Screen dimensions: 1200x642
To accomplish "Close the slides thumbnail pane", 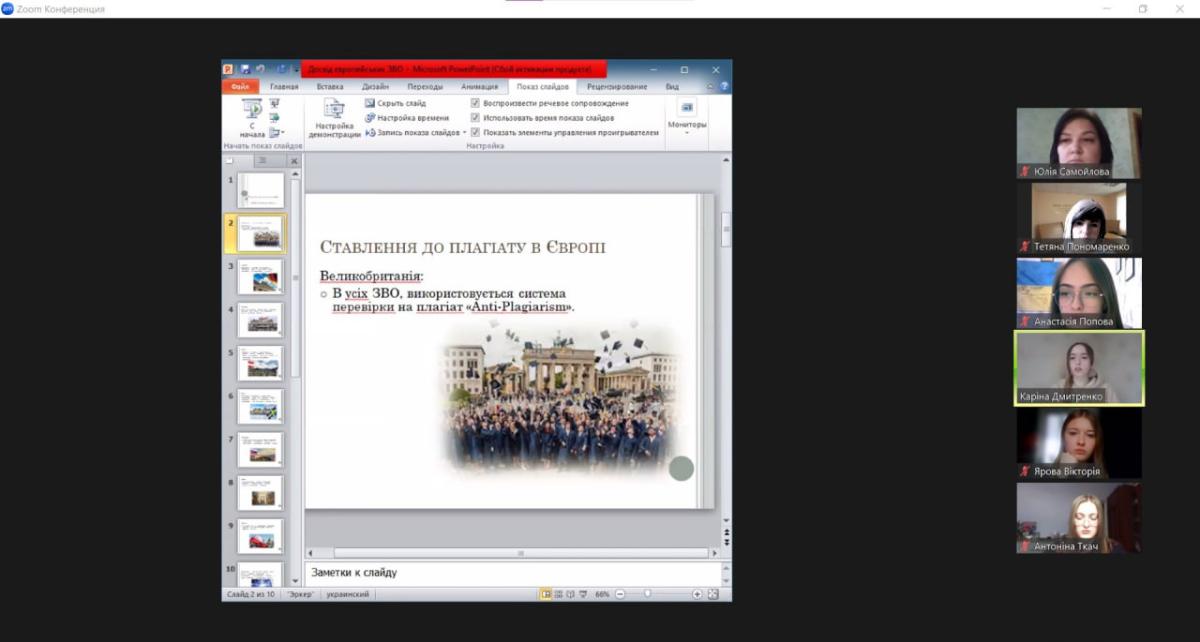I will (294, 161).
